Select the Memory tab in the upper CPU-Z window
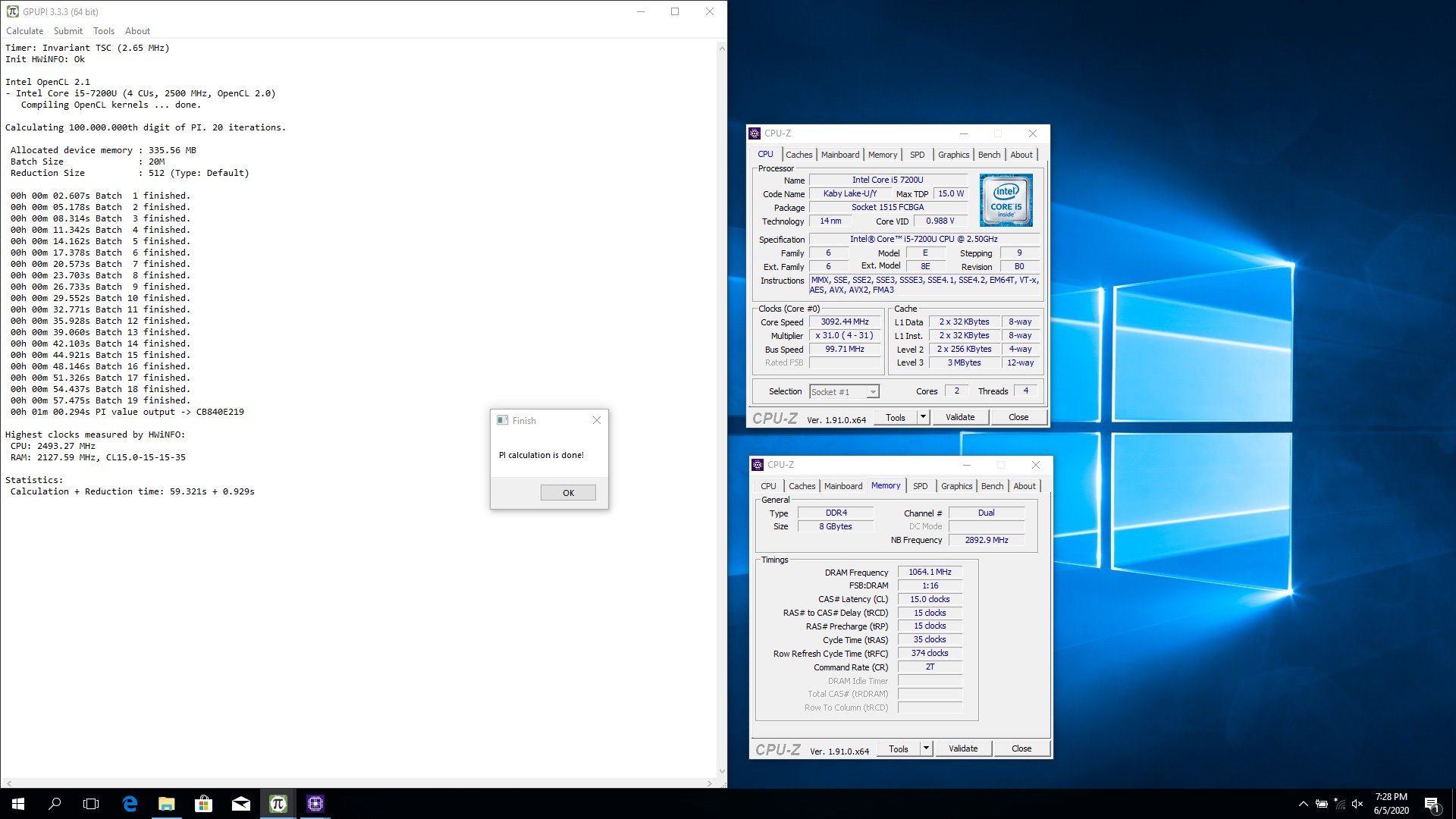This screenshot has height=819, width=1456. tap(883, 155)
